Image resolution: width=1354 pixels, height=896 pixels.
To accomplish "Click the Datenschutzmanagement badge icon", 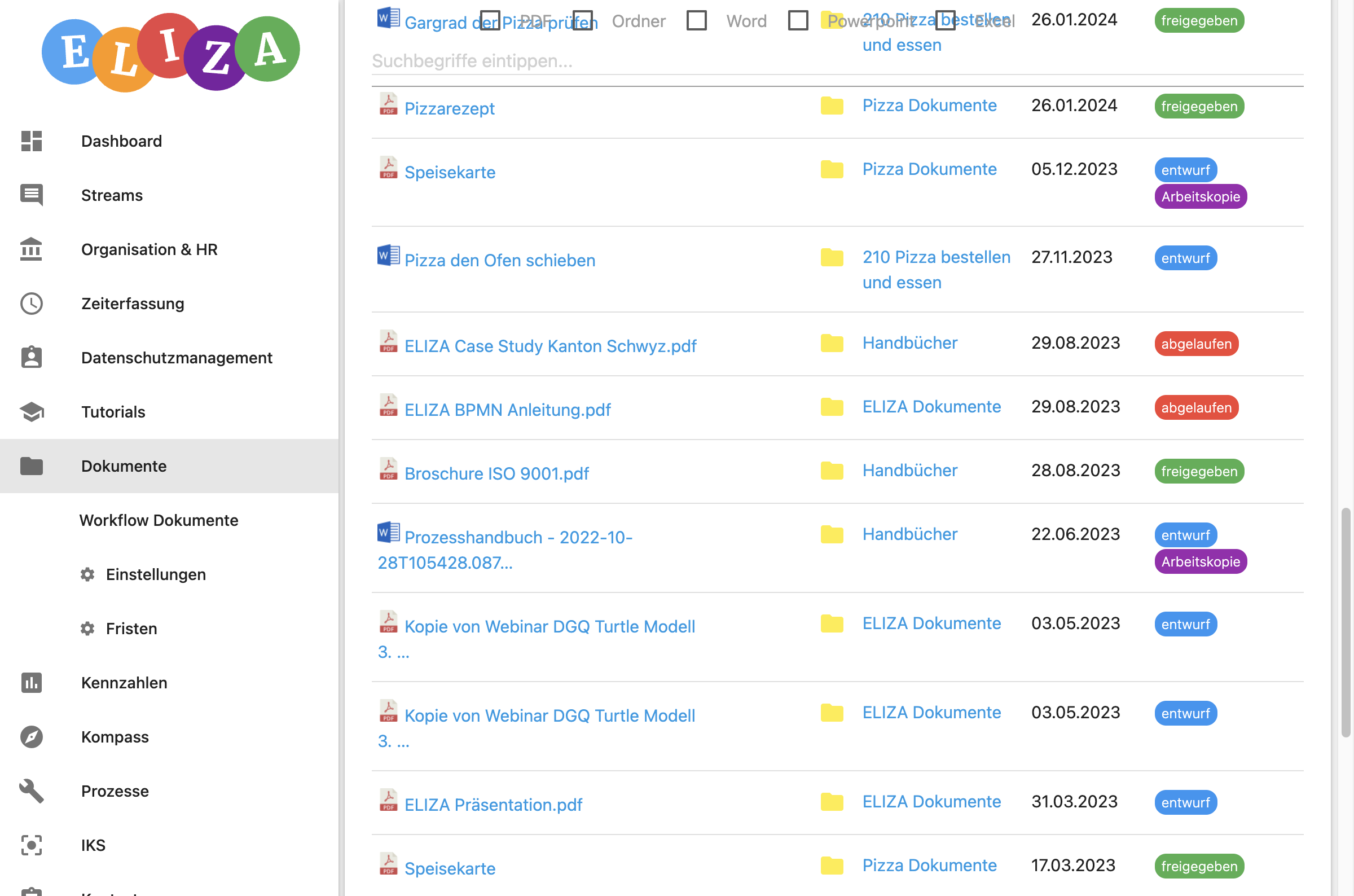I will [x=32, y=358].
